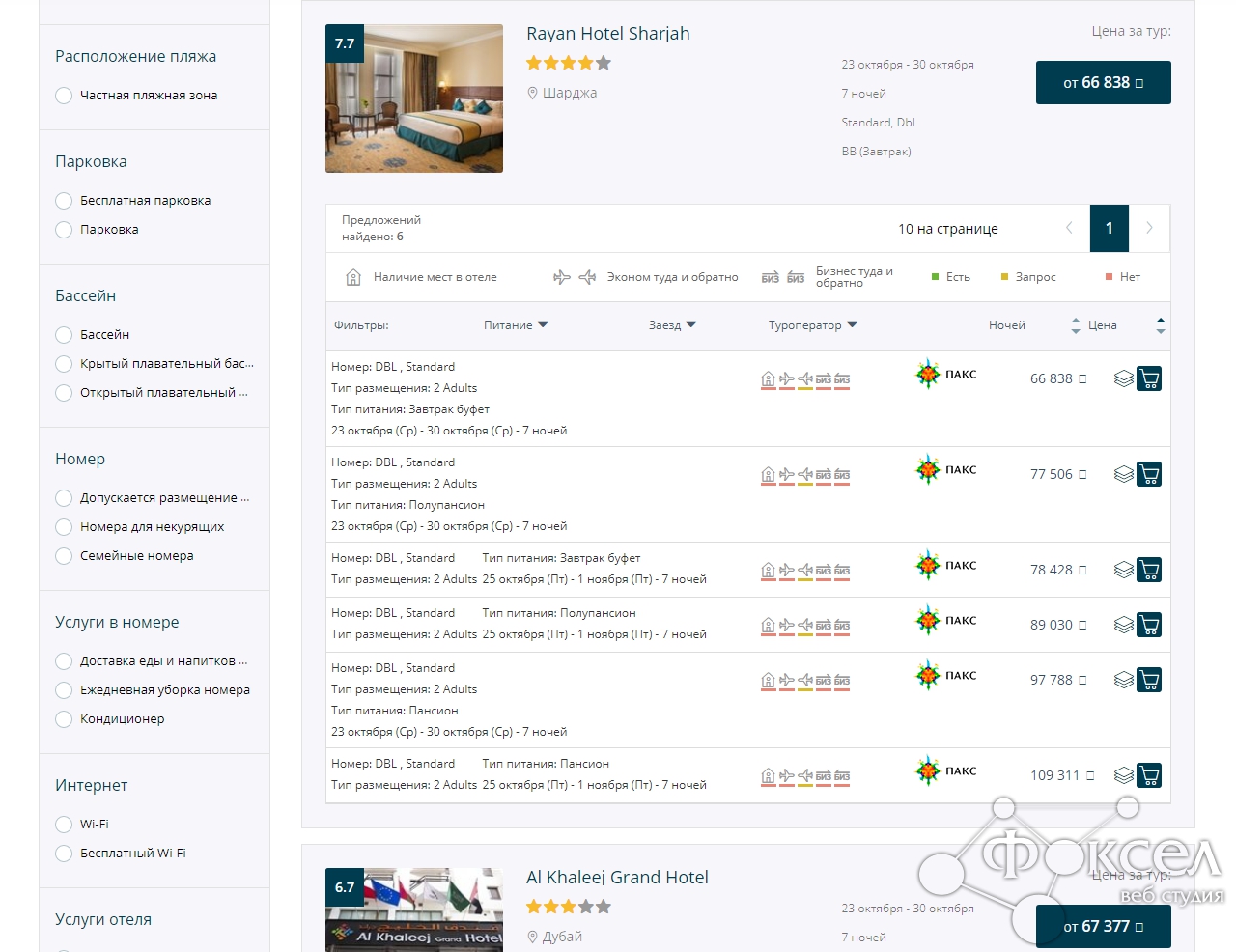The width and height of the screenshot is (1236, 952).
Task: Open the Al Khaleej Grand Hotel title link
Action: point(617,878)
